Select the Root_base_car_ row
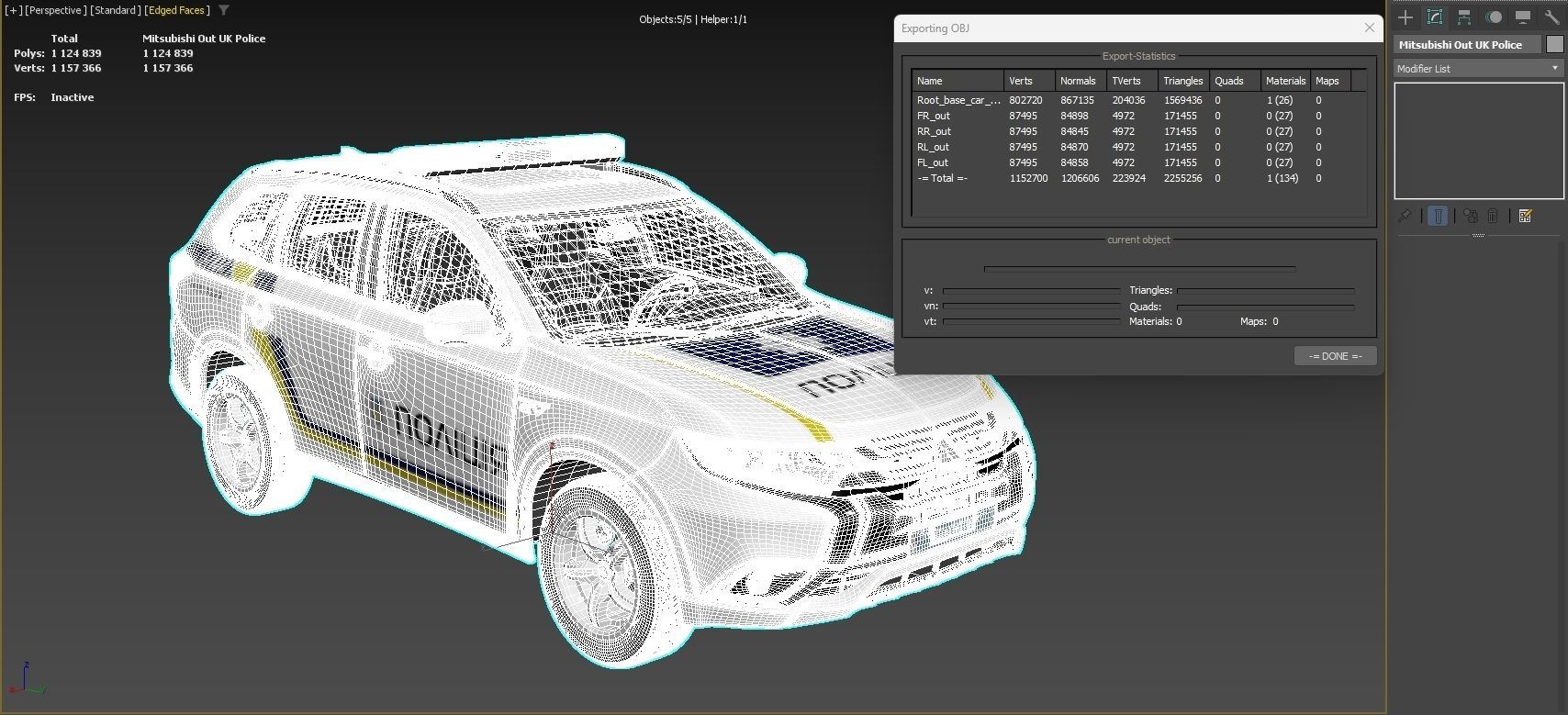Screen dimensions: 1568x715 [x=1138, y=100]
